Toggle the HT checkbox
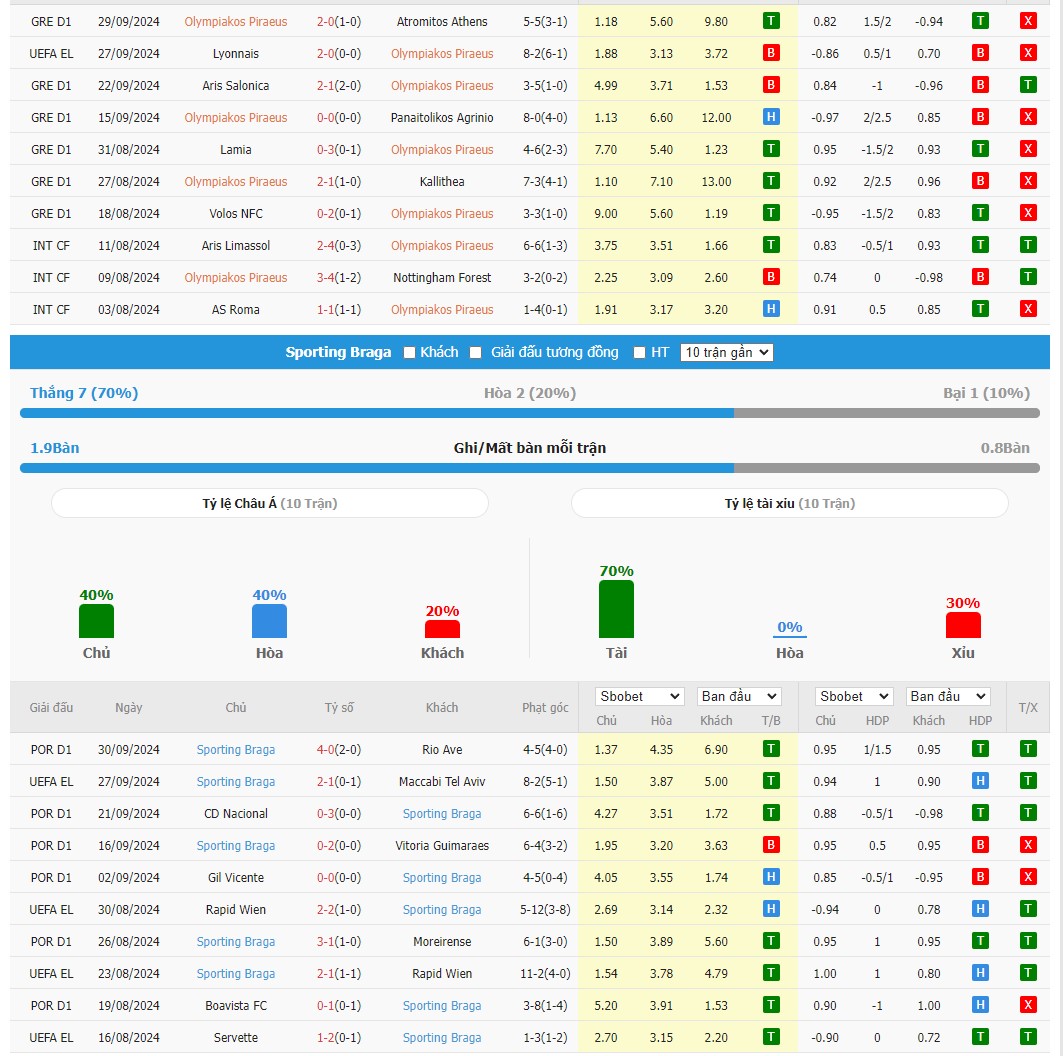The height and width of the screenshot is (1056, 1063). coord(639,352)
